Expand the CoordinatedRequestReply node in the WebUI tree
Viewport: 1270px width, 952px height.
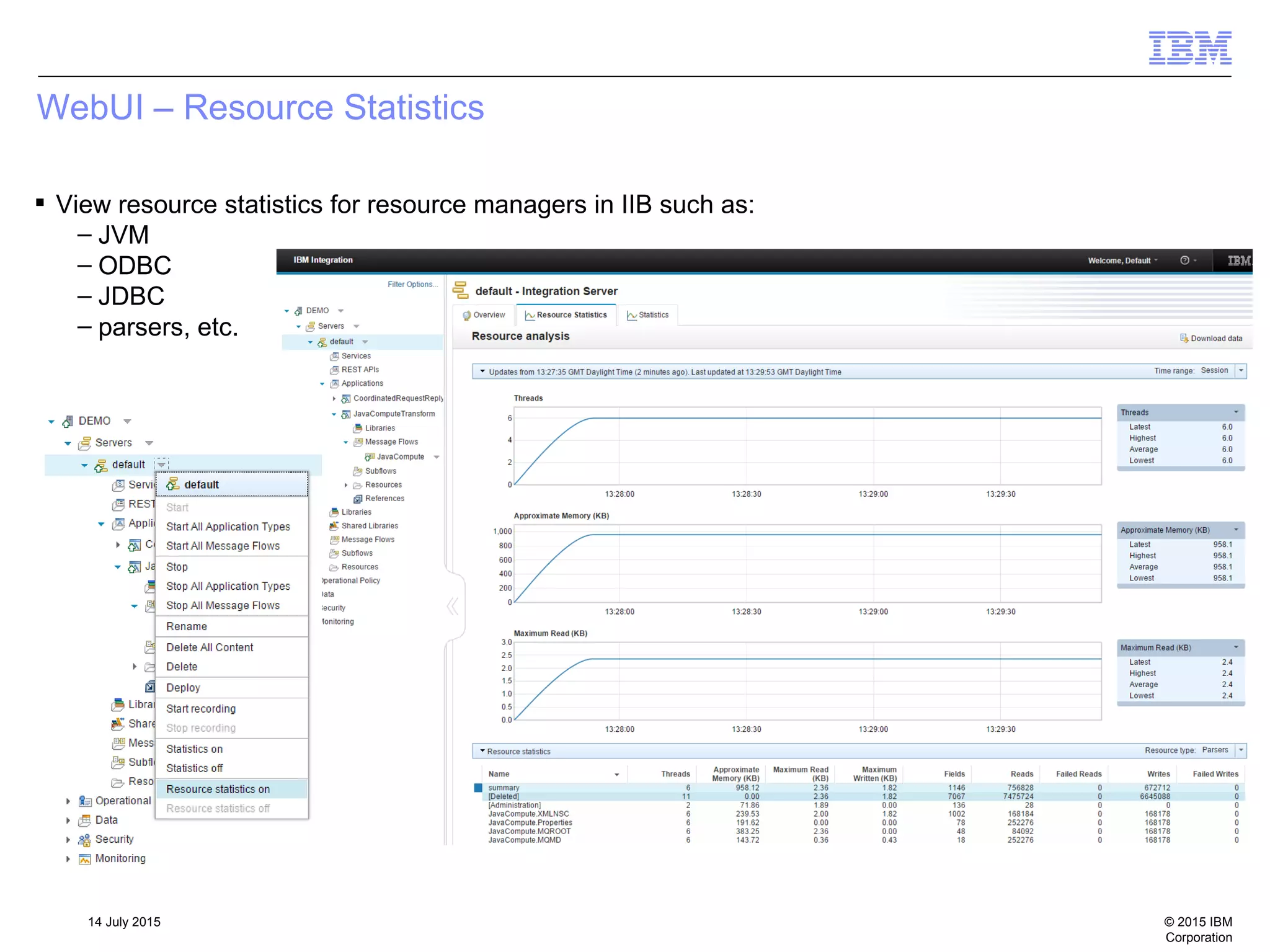pos(334,399)
